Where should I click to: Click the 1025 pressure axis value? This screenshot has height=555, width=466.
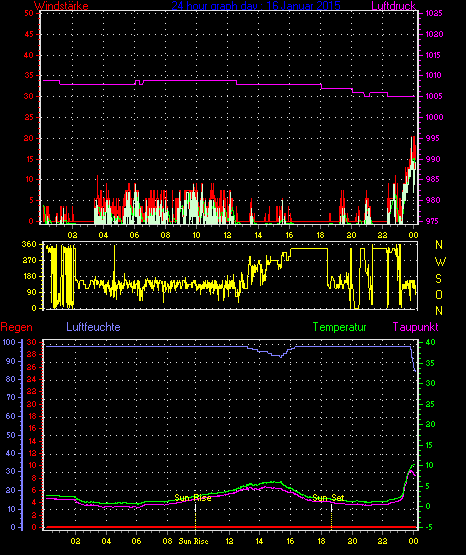point(434,13)
